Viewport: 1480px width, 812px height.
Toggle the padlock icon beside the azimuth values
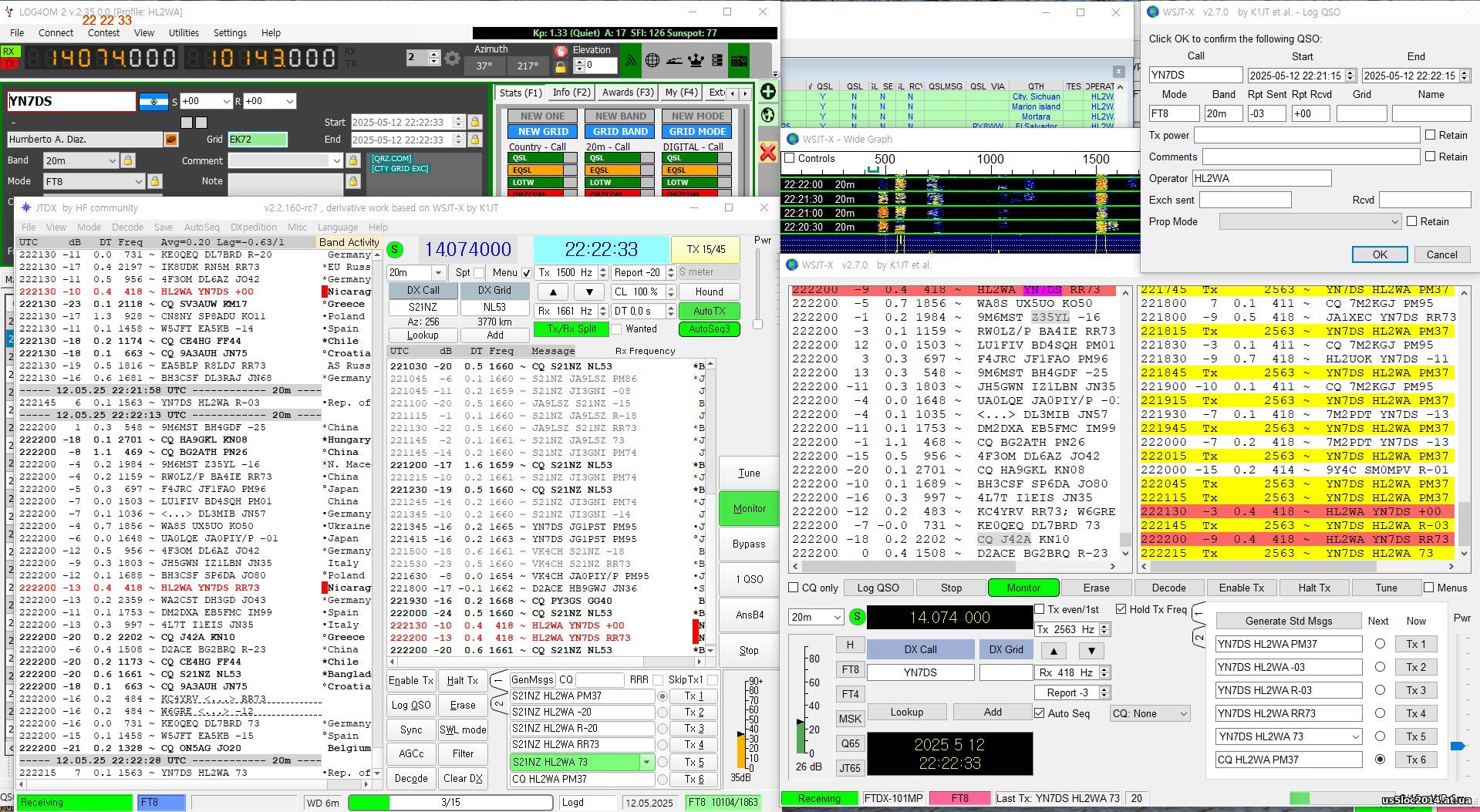point(561,67)
